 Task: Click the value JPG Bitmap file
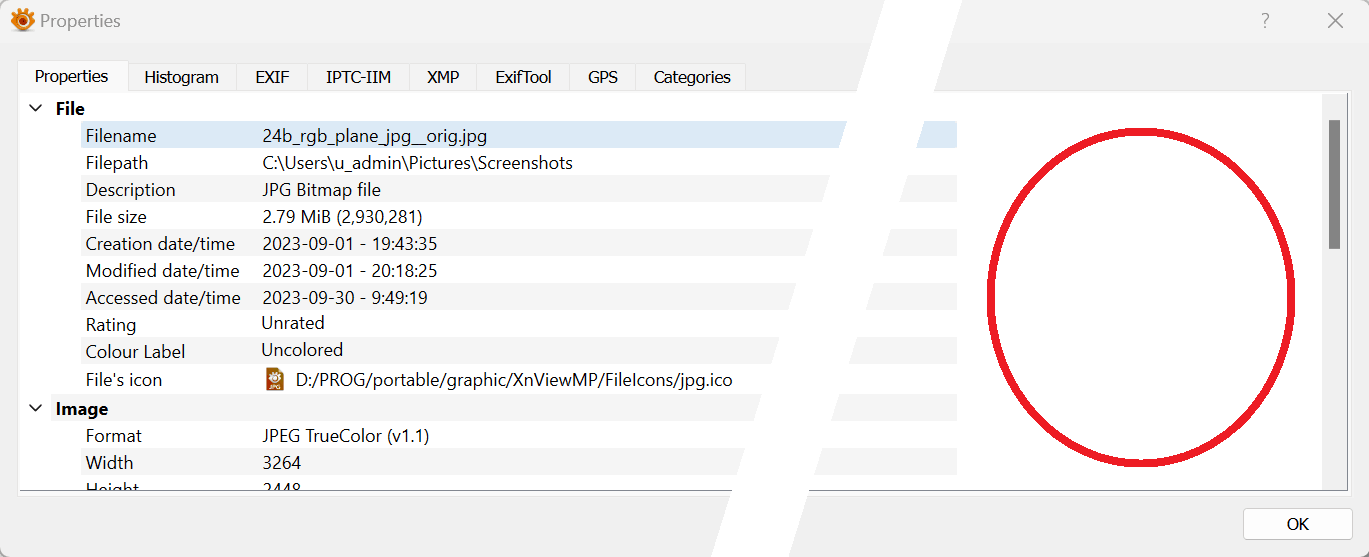point(322,190)
